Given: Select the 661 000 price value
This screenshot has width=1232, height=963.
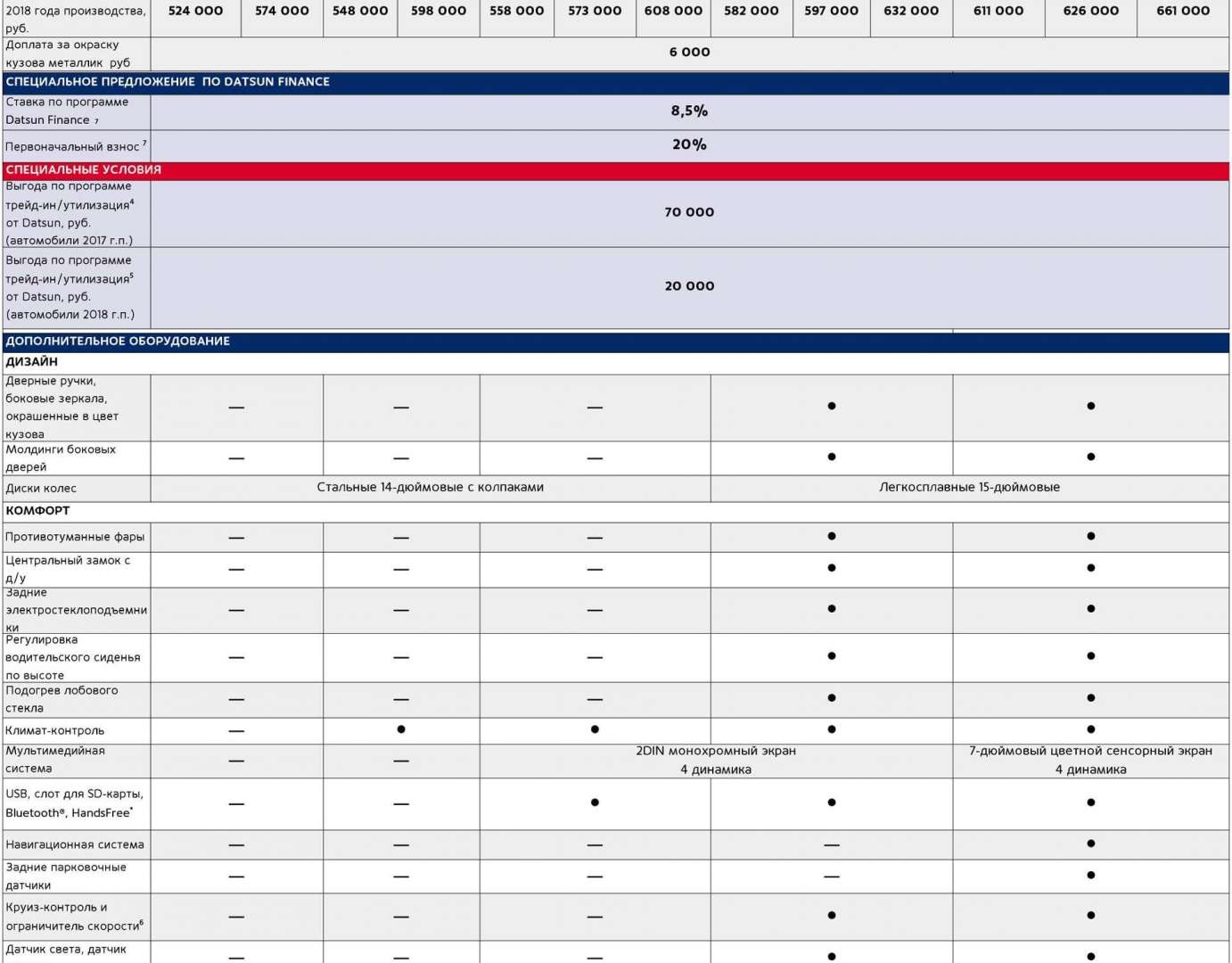Looking at the screenshot, I should (x=1182, y=11).
